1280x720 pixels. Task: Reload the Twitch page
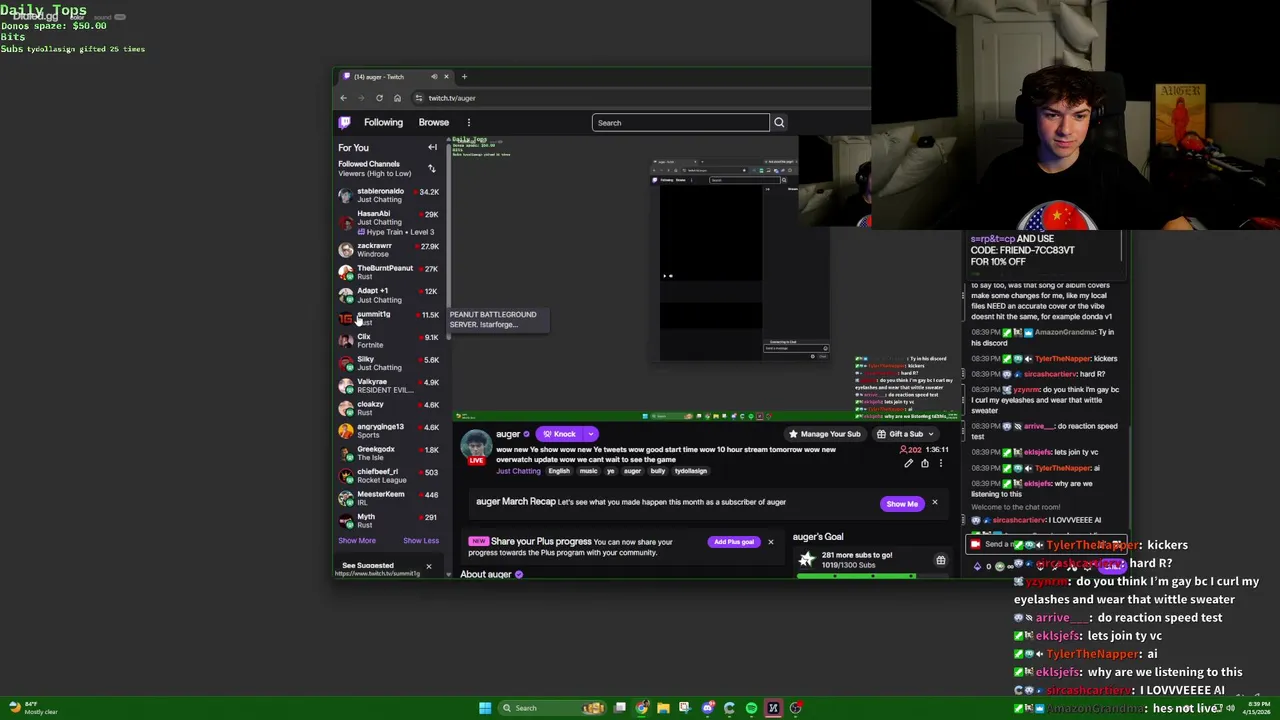pyautogui.click(x=379, y=98)
